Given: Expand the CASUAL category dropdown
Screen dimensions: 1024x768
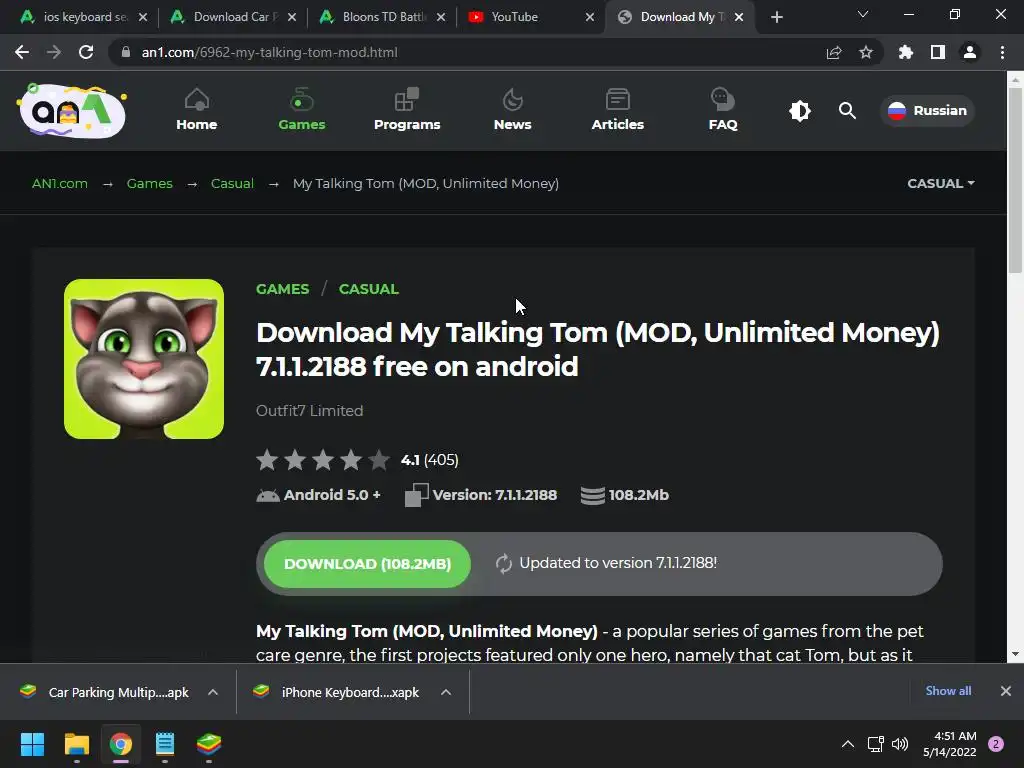Looking at the screenshot, I should pos(940,184).
